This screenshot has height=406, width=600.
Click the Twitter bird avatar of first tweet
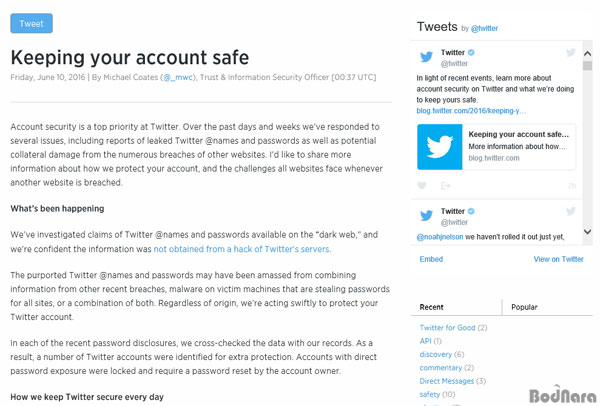pyautogui.click(x=426, y=57)
